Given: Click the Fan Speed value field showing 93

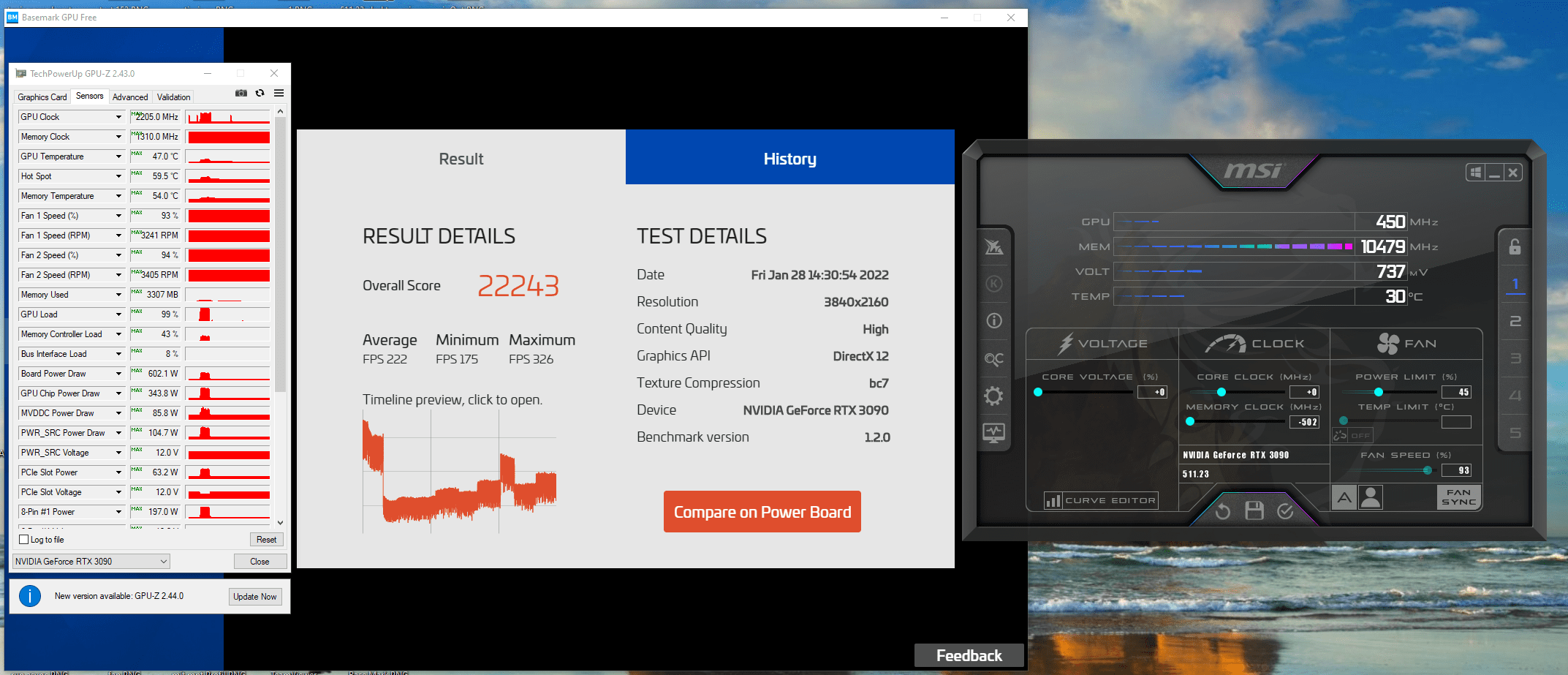Looking at the screenshot, I should tap(1456, 470).
